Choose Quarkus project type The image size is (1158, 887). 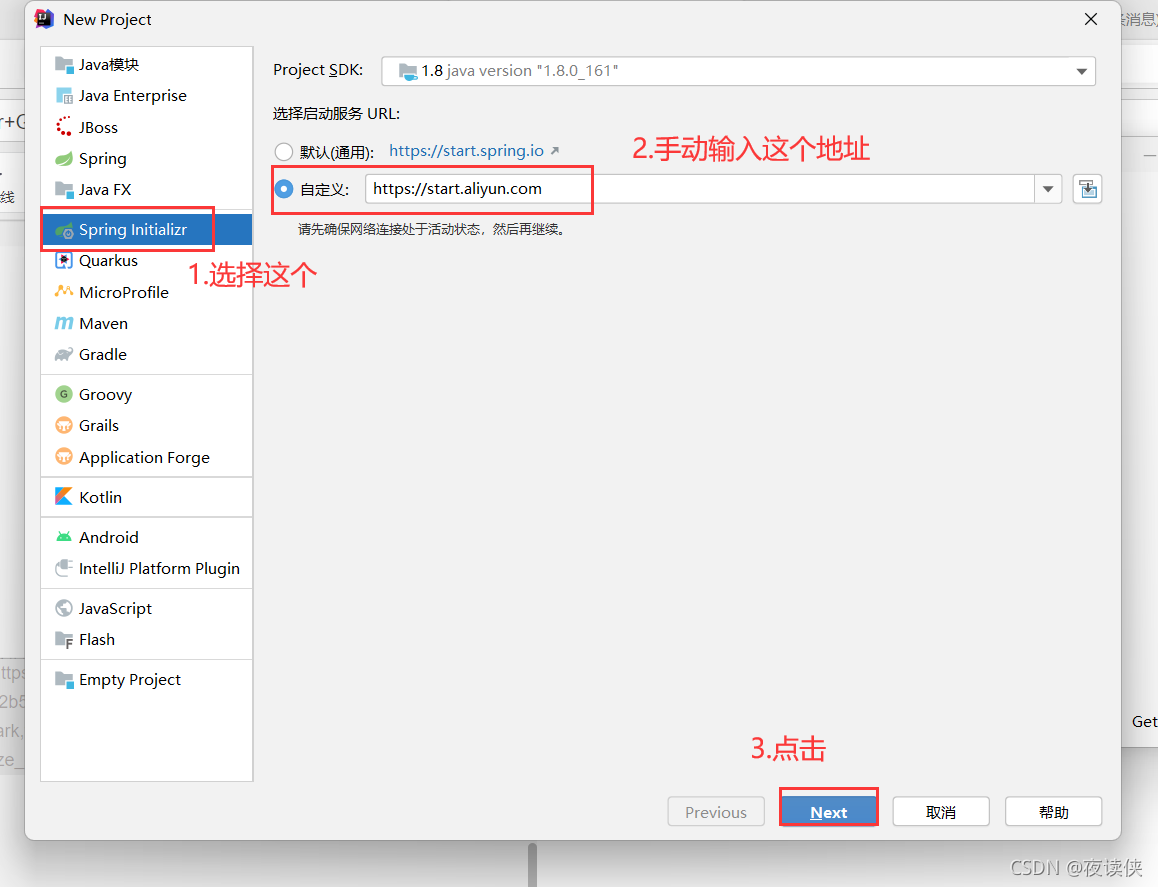tap(147, 261)
